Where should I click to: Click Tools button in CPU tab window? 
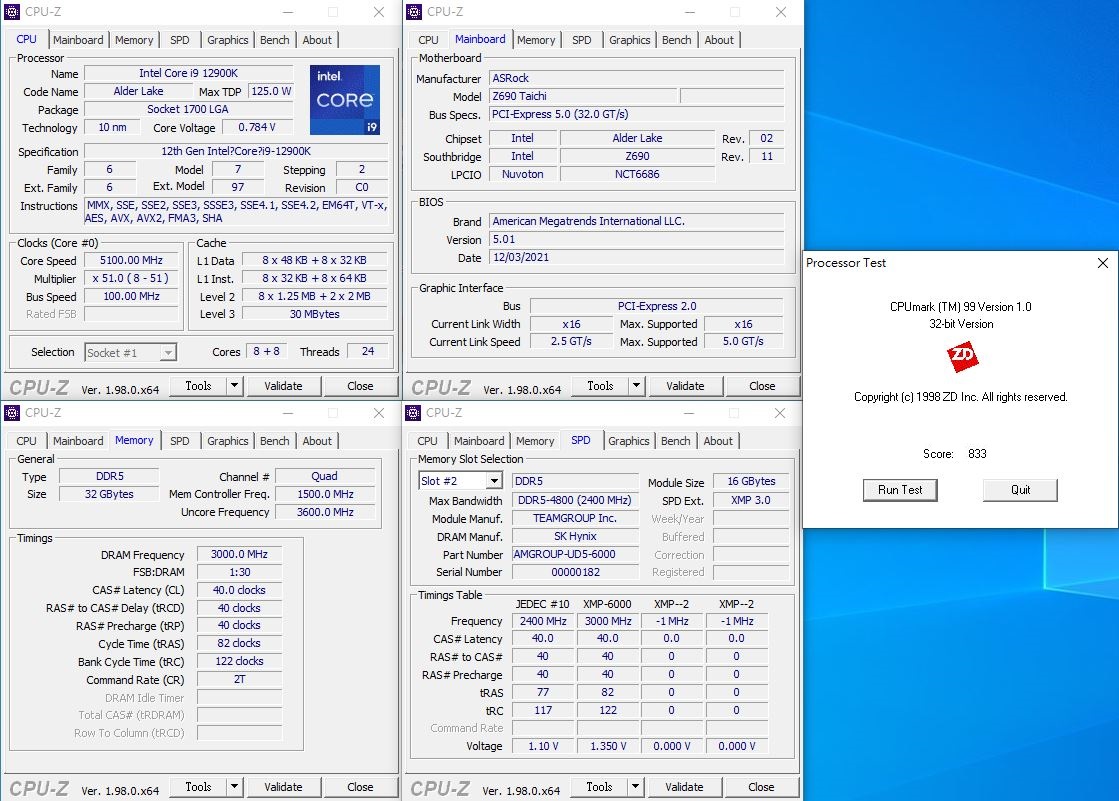point(198,386)
